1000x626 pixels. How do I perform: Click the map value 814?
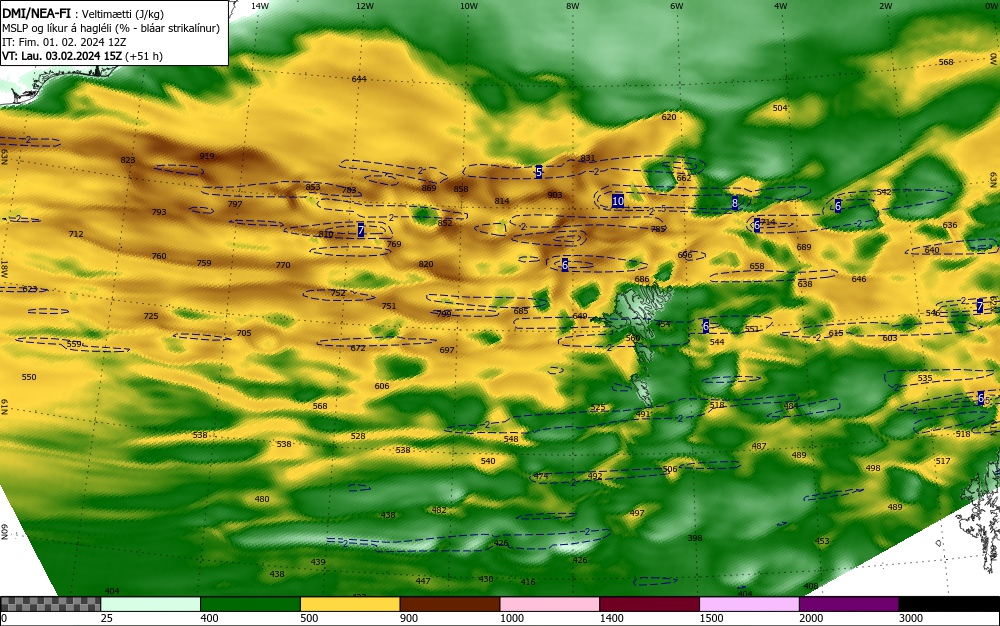[x=502, y=201]
